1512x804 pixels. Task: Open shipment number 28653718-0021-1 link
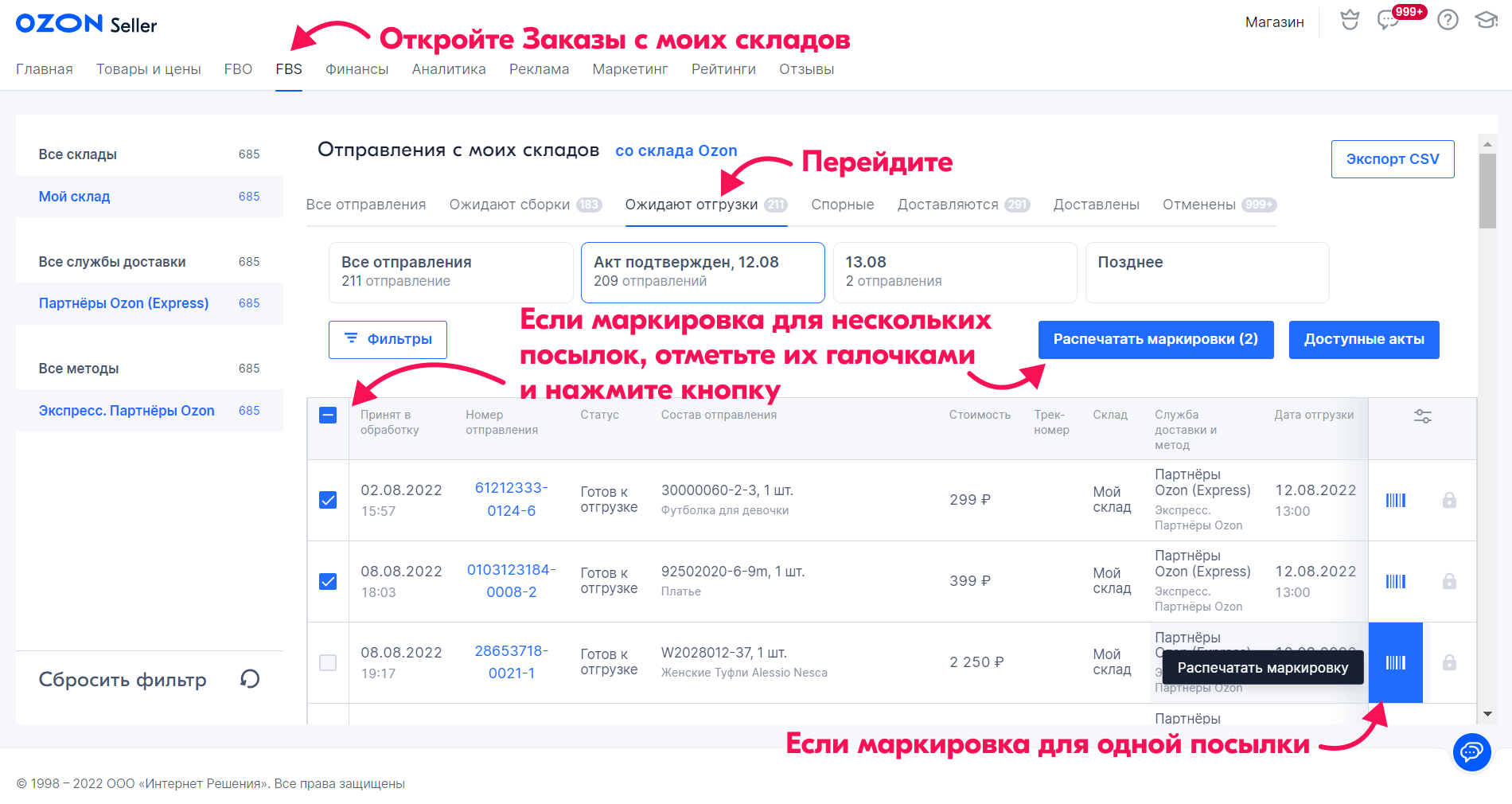coord(511,662)
